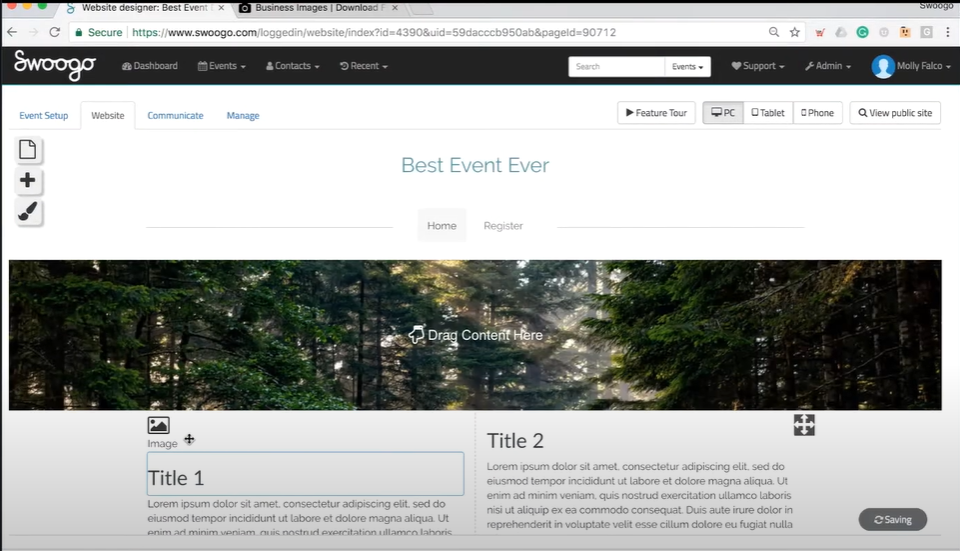960x551 pixels.
Task: Open the Molly Falco user dropdown
Action: click(924, 66)
